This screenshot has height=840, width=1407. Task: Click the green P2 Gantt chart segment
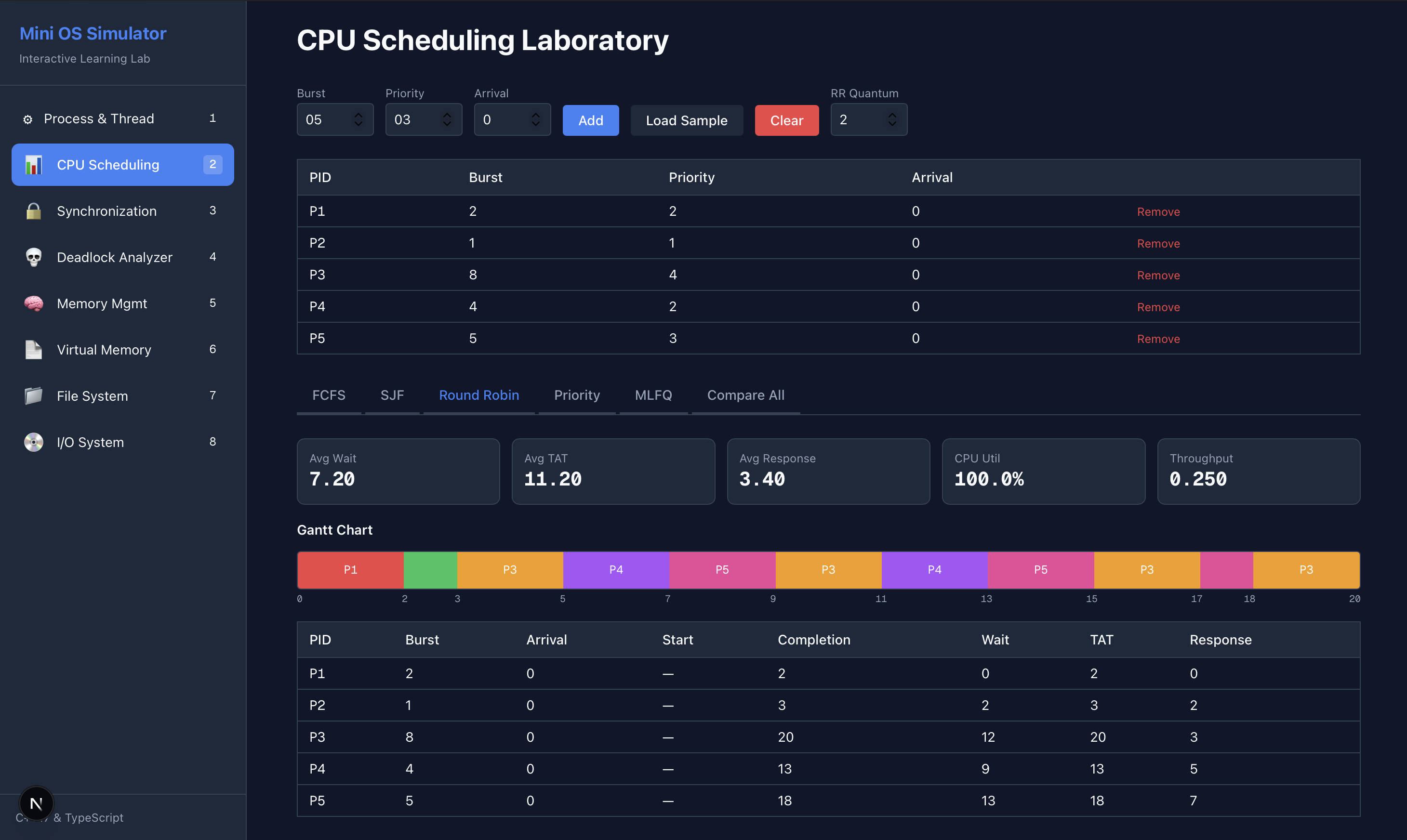pos(430,570)
